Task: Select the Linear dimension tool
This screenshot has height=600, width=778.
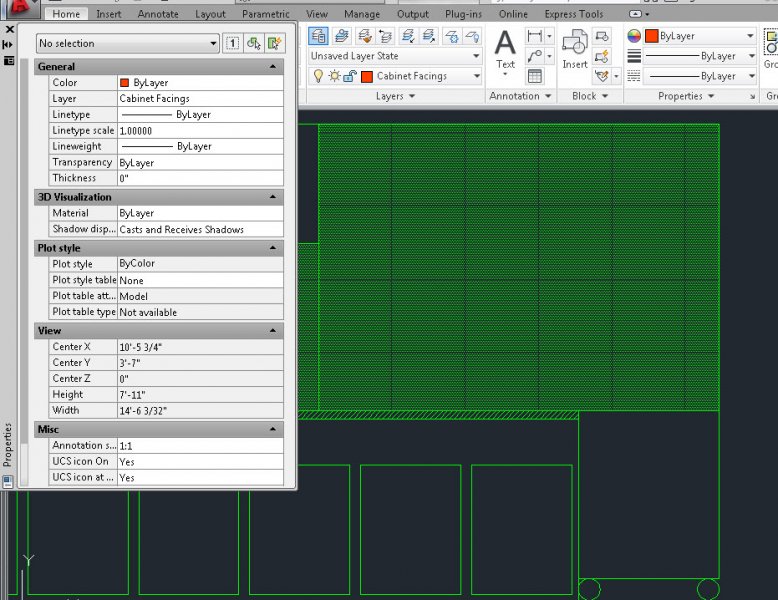Action: (534, 36)
